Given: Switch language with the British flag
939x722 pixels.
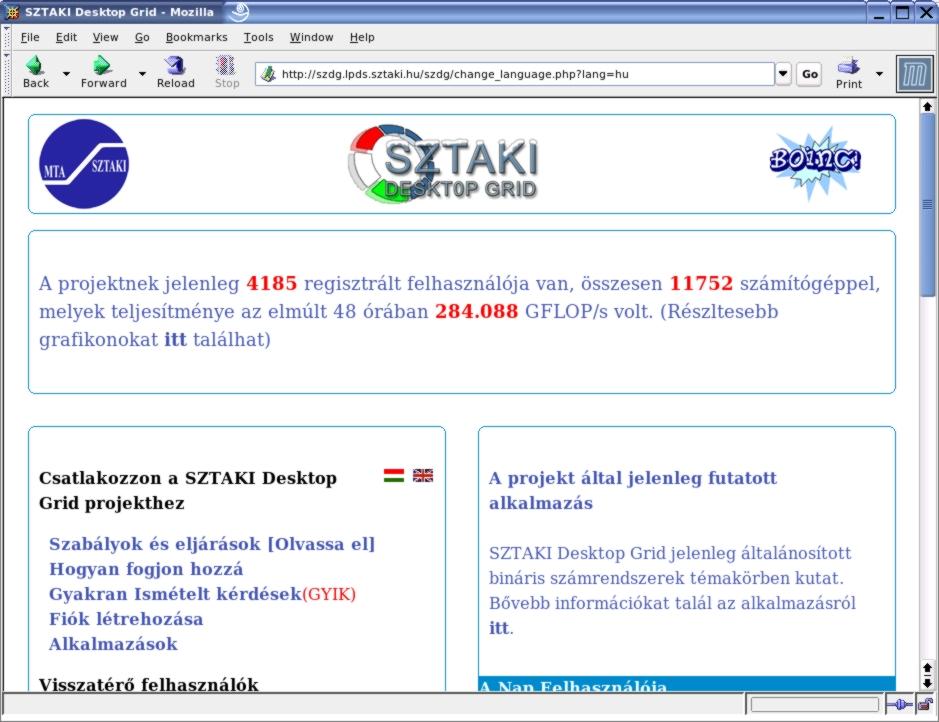Looking at the screenshot, I should 423,475.
